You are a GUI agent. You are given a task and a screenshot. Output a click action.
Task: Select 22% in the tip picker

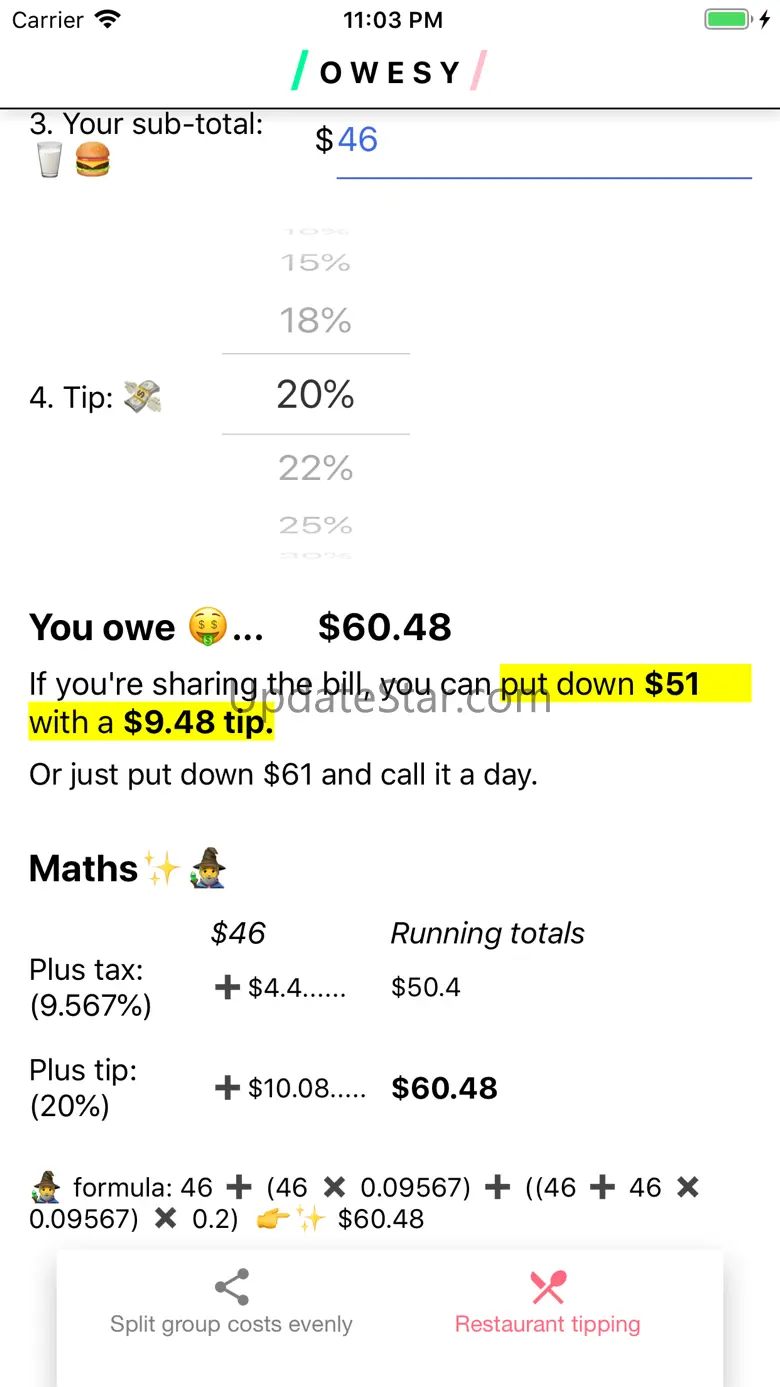(316, 467)
